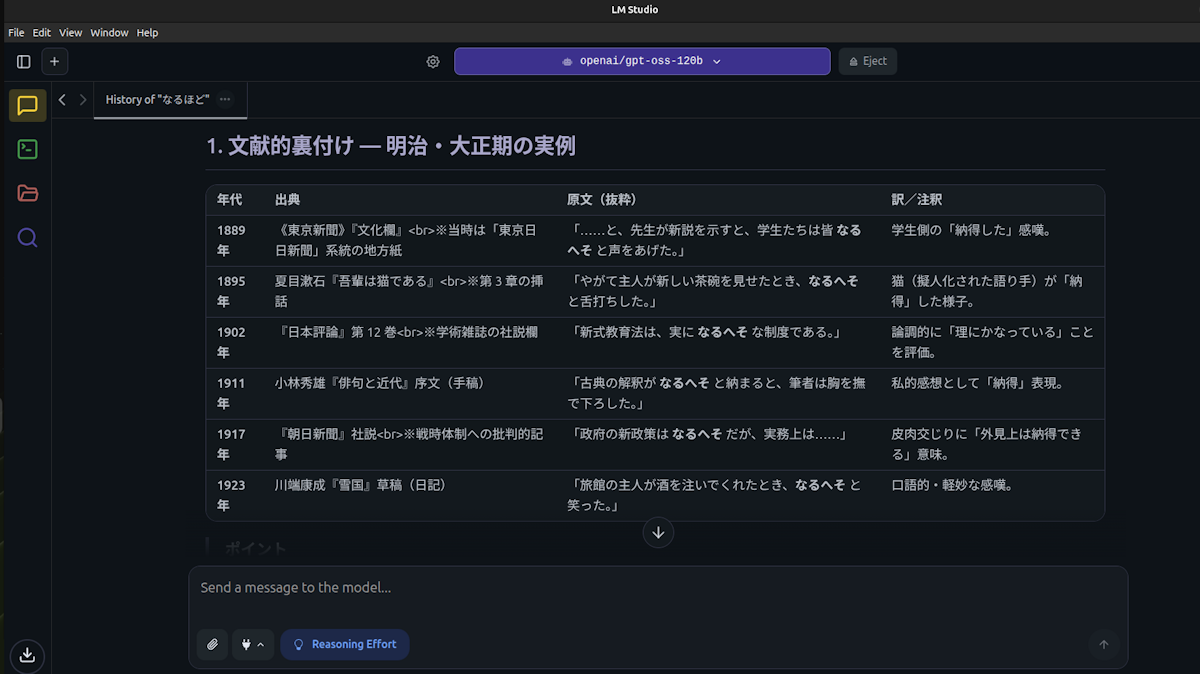1200x674 pixels.
Task: Select the 小林秀雄『俳句と近代』 source cell
Action: click(x=411, y=394)
